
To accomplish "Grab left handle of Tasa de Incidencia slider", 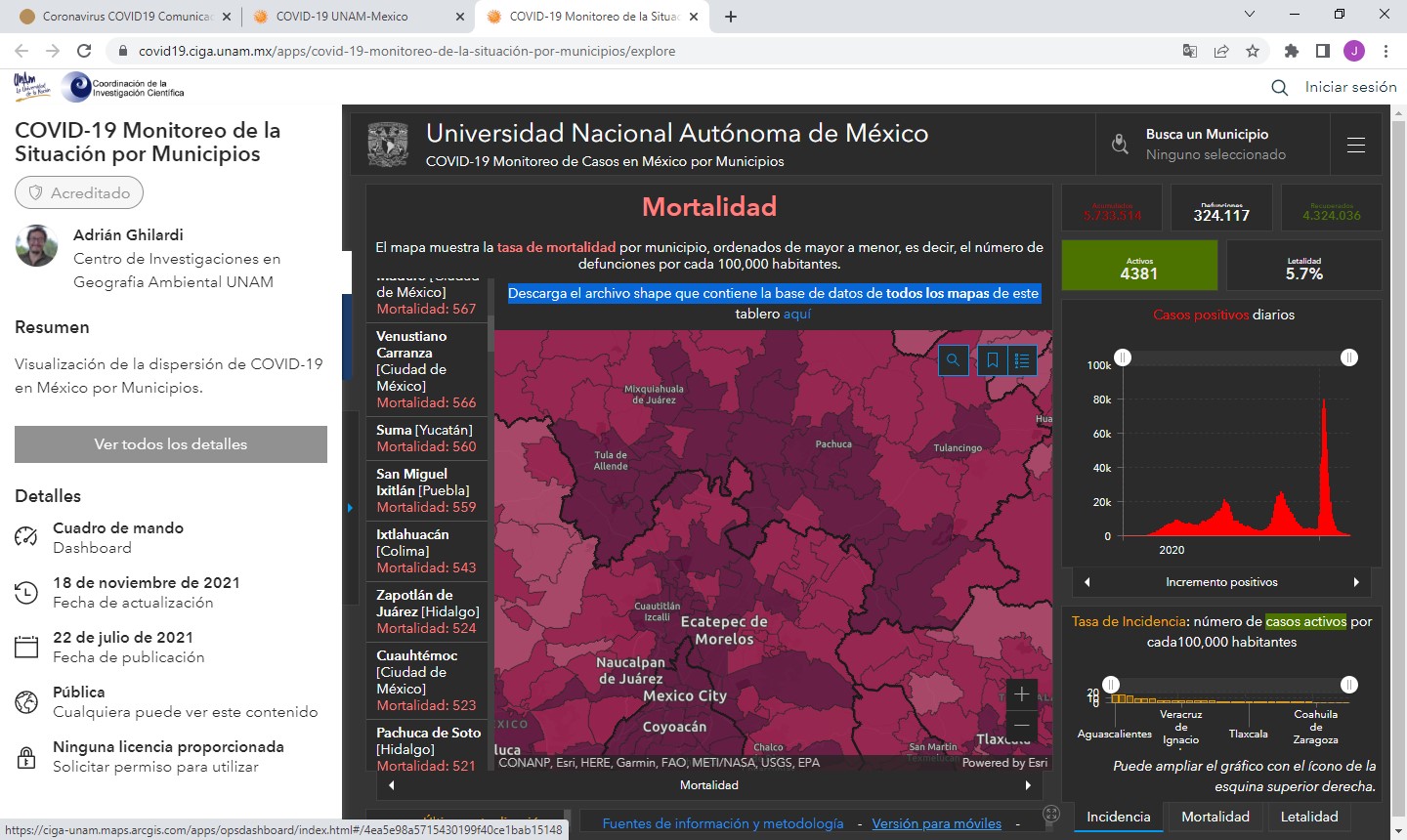I will [1111, 685].
